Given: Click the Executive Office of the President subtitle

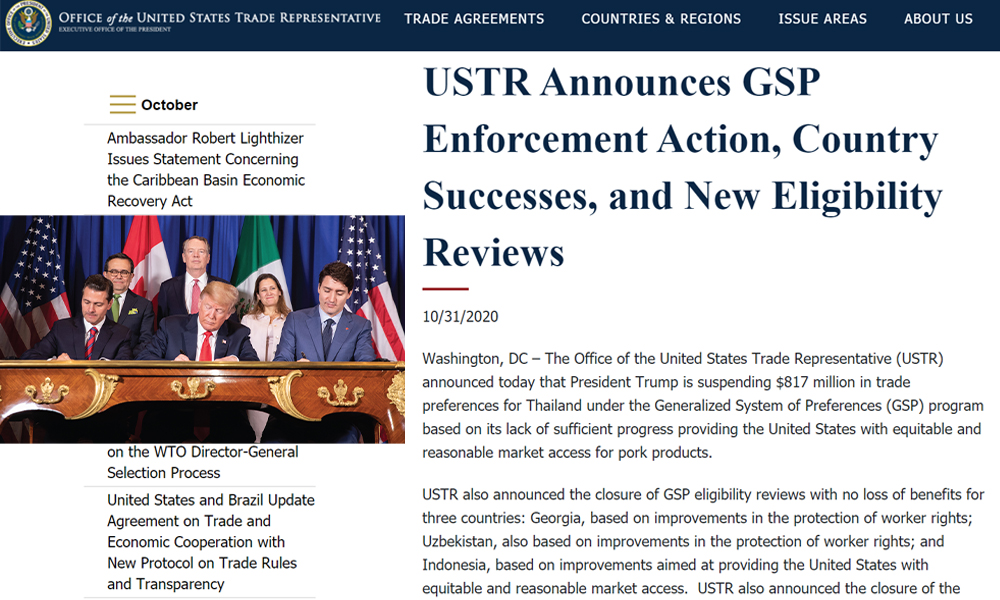Looking at the screenshot, I should pyautogui.click(x=130, y=31).
